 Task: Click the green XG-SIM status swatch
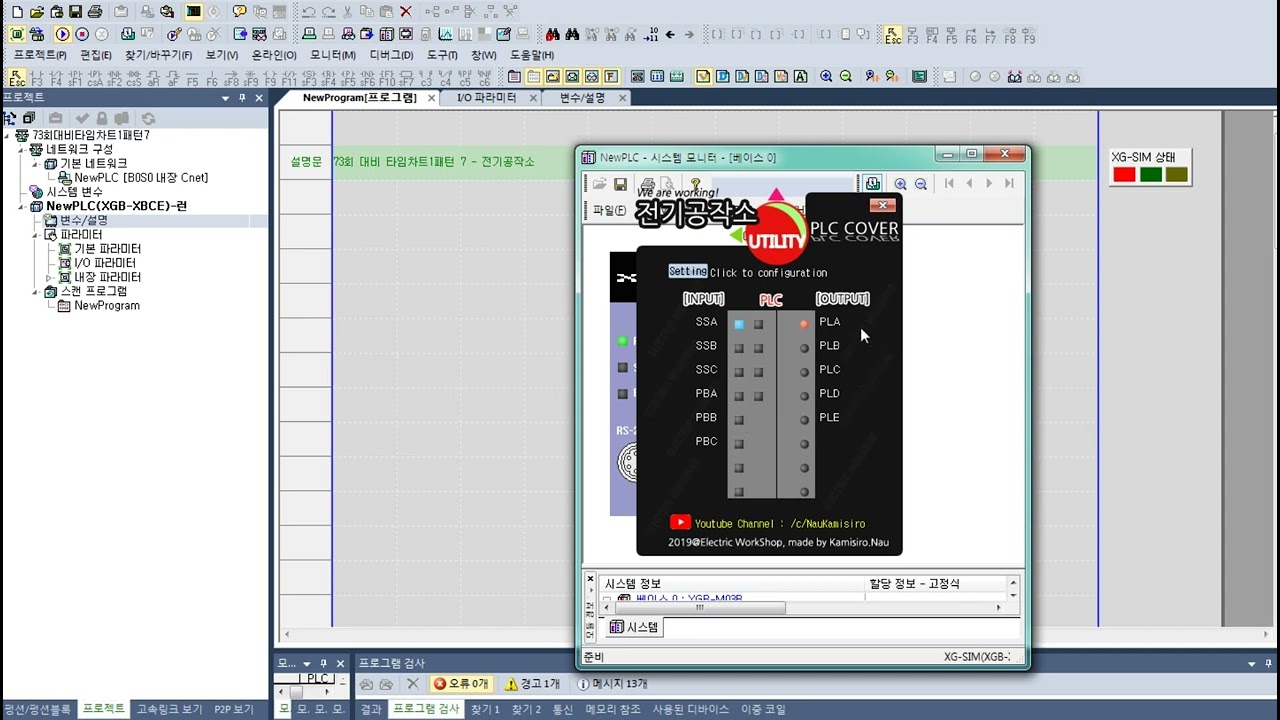[x=1151, y=175]
